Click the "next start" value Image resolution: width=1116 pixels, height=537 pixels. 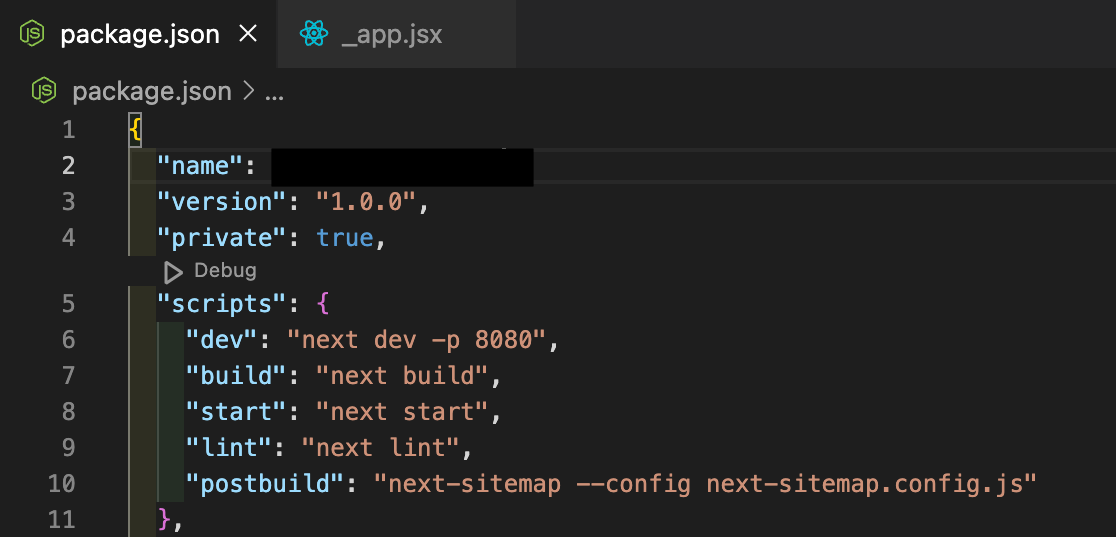402,412
